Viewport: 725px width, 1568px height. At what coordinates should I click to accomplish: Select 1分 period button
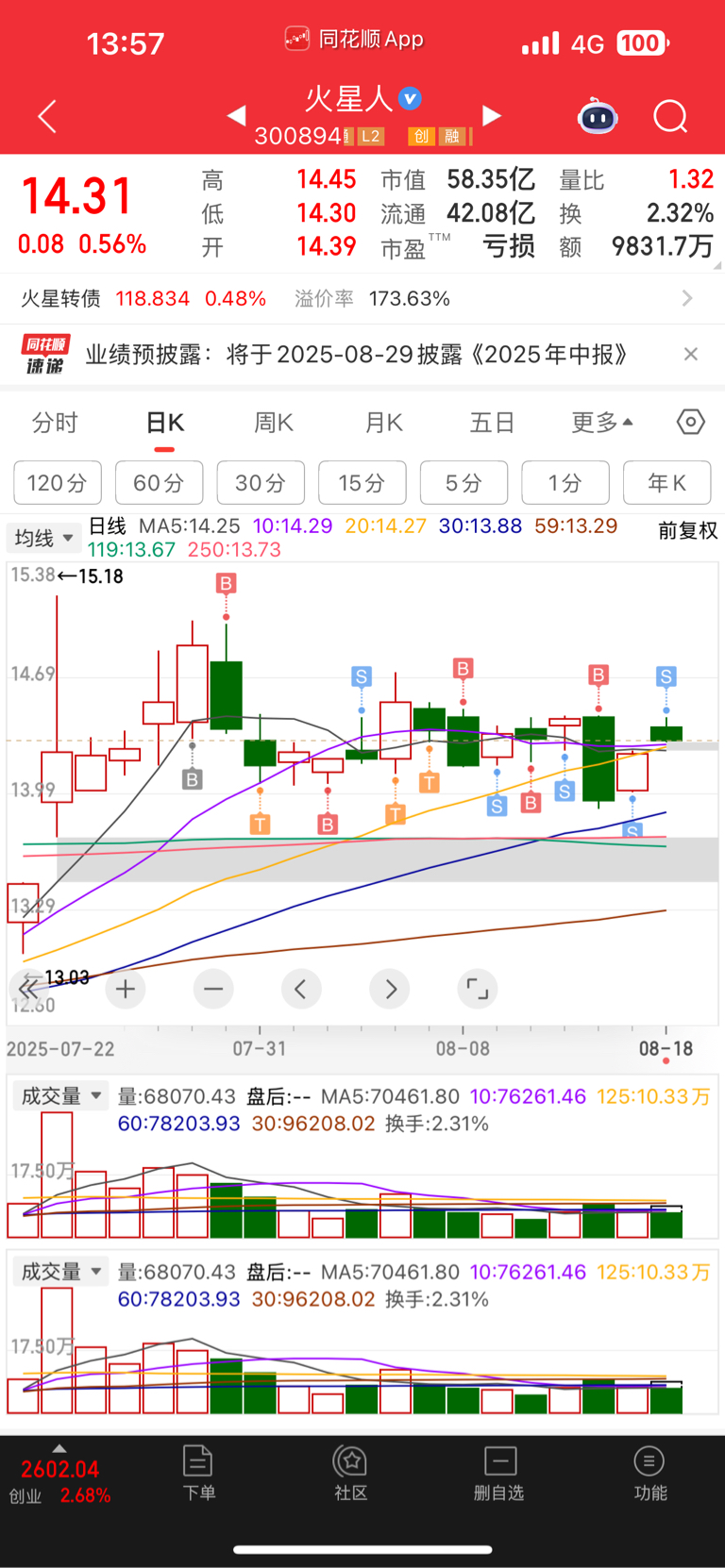(565, 483)
